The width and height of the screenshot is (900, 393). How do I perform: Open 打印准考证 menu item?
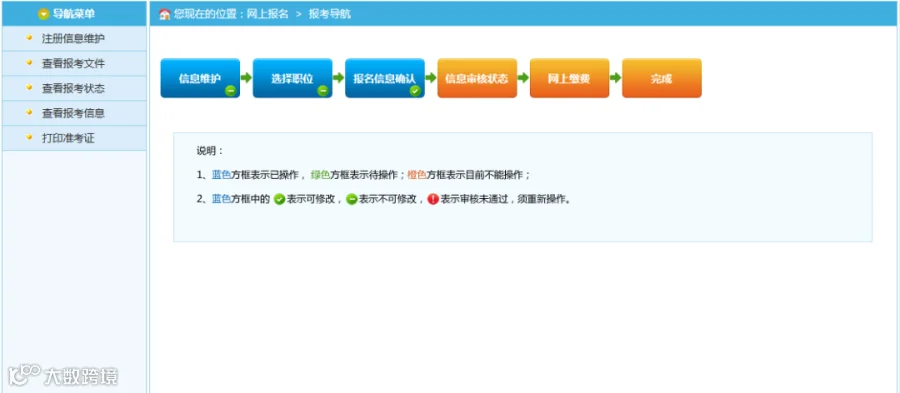pos(74,138)
